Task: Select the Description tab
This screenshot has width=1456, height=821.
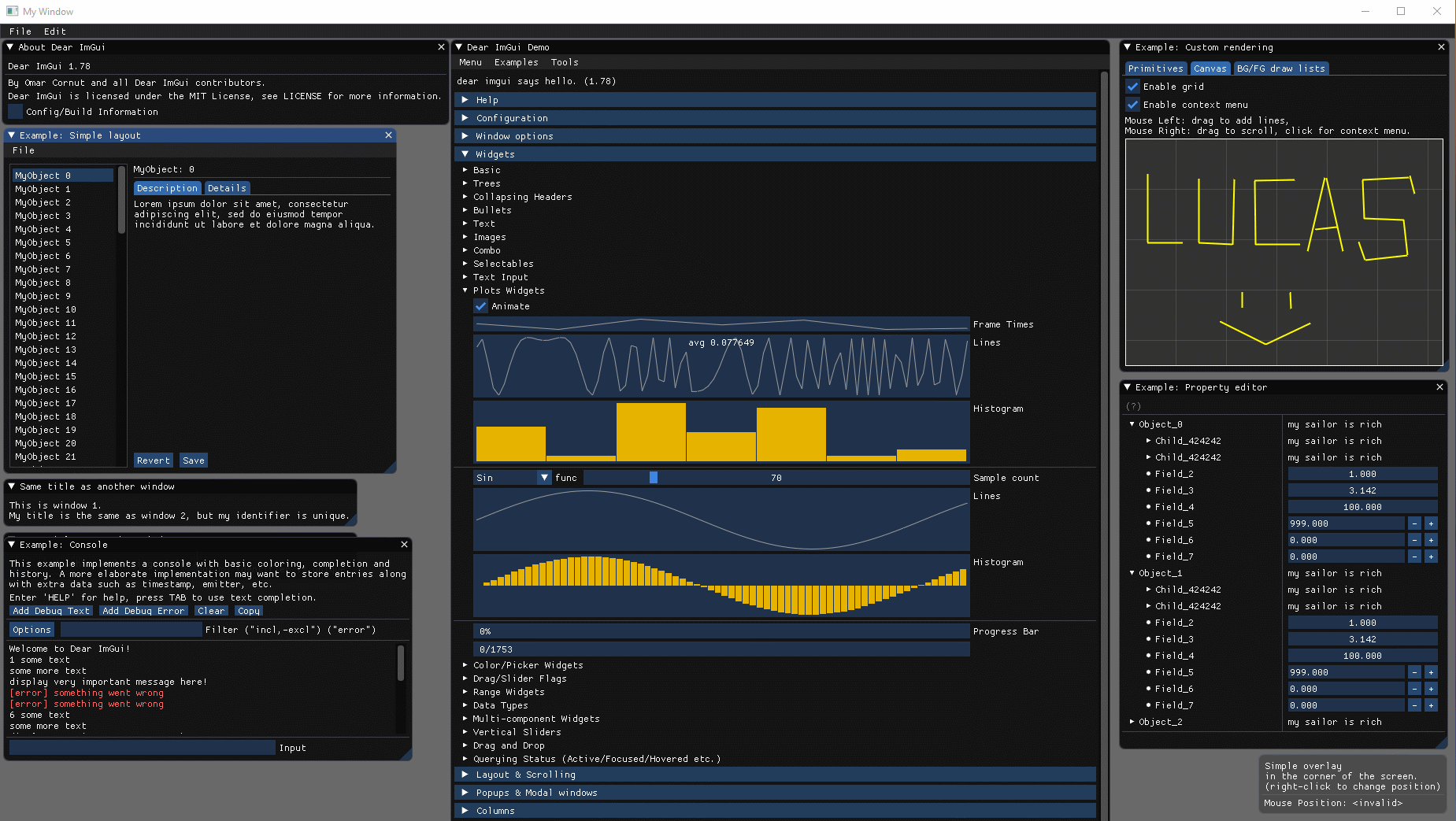Action: (x=167, y=188)
